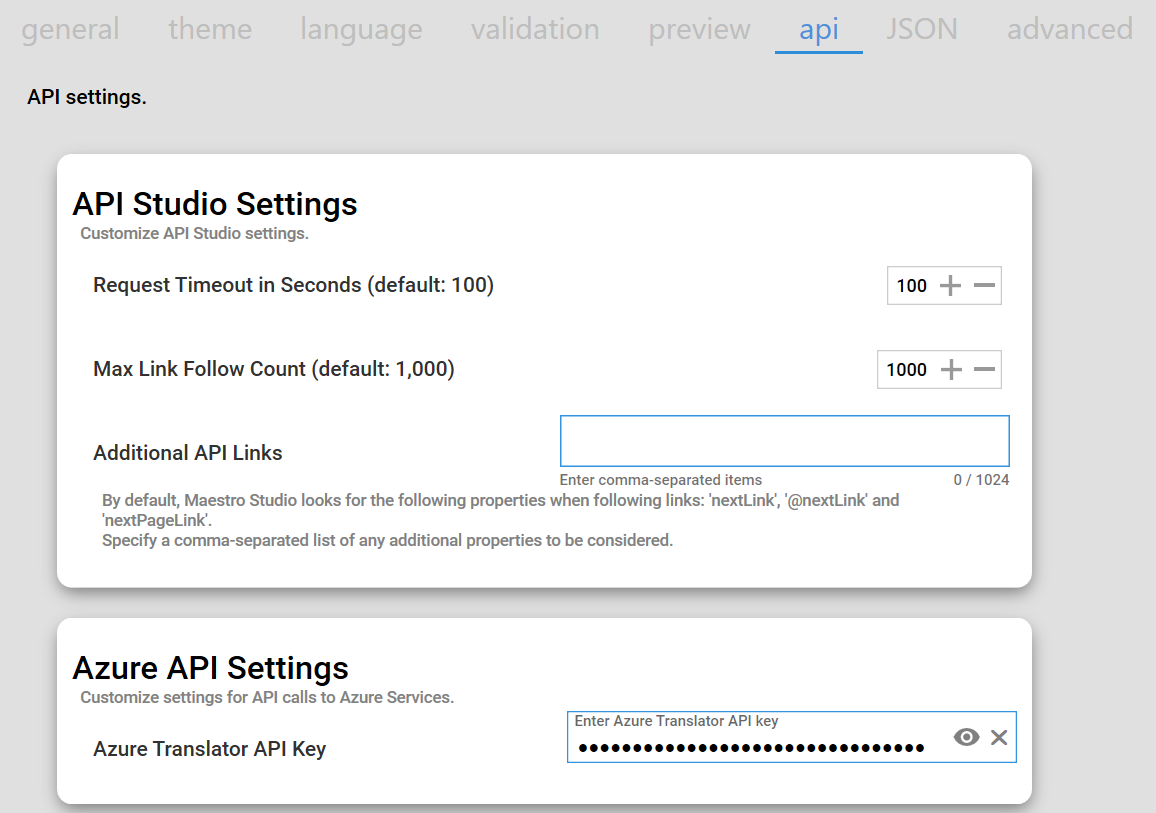Click the Additional API Links text box
1156x813 pixels.
coord(784,441)
